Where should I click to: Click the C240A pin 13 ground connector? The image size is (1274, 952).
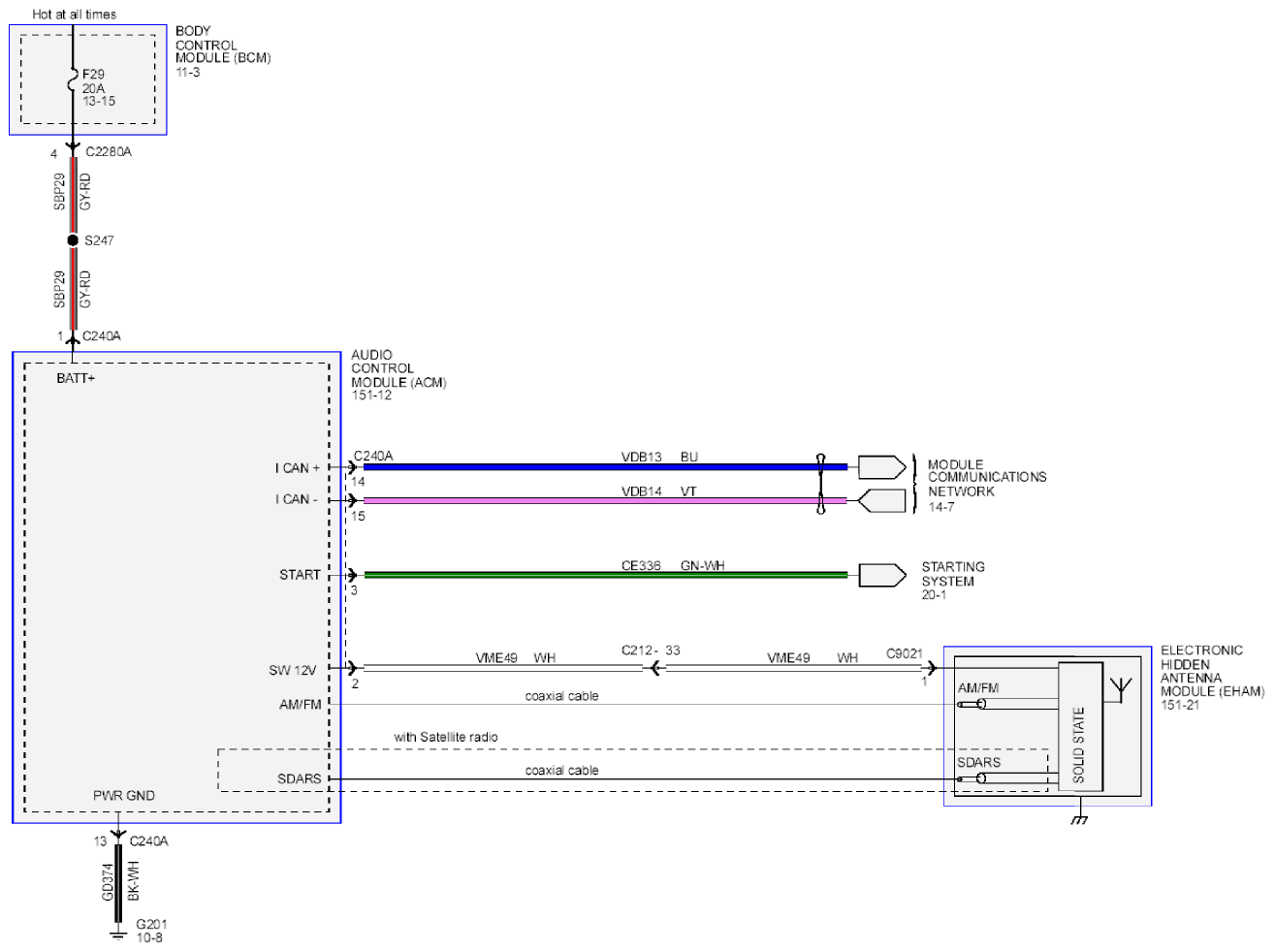click(118, 834)
